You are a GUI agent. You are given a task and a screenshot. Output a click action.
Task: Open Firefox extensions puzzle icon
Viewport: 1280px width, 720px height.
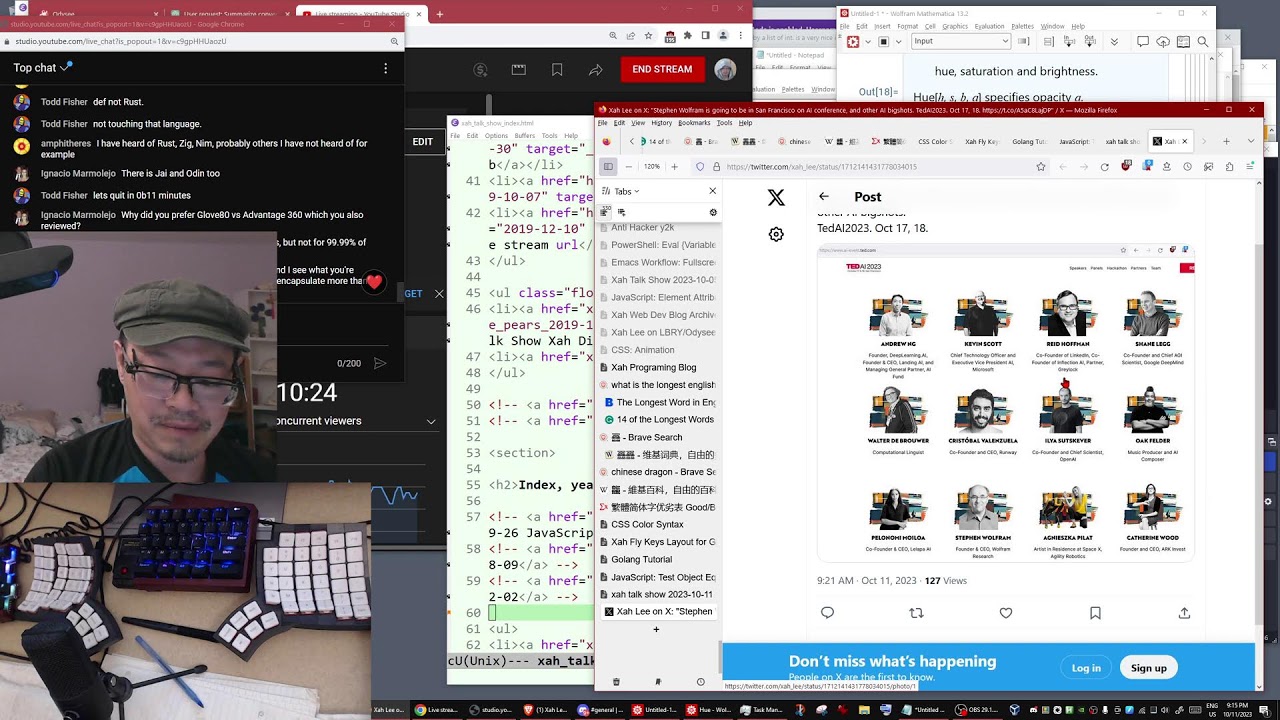pos(1229,167)
